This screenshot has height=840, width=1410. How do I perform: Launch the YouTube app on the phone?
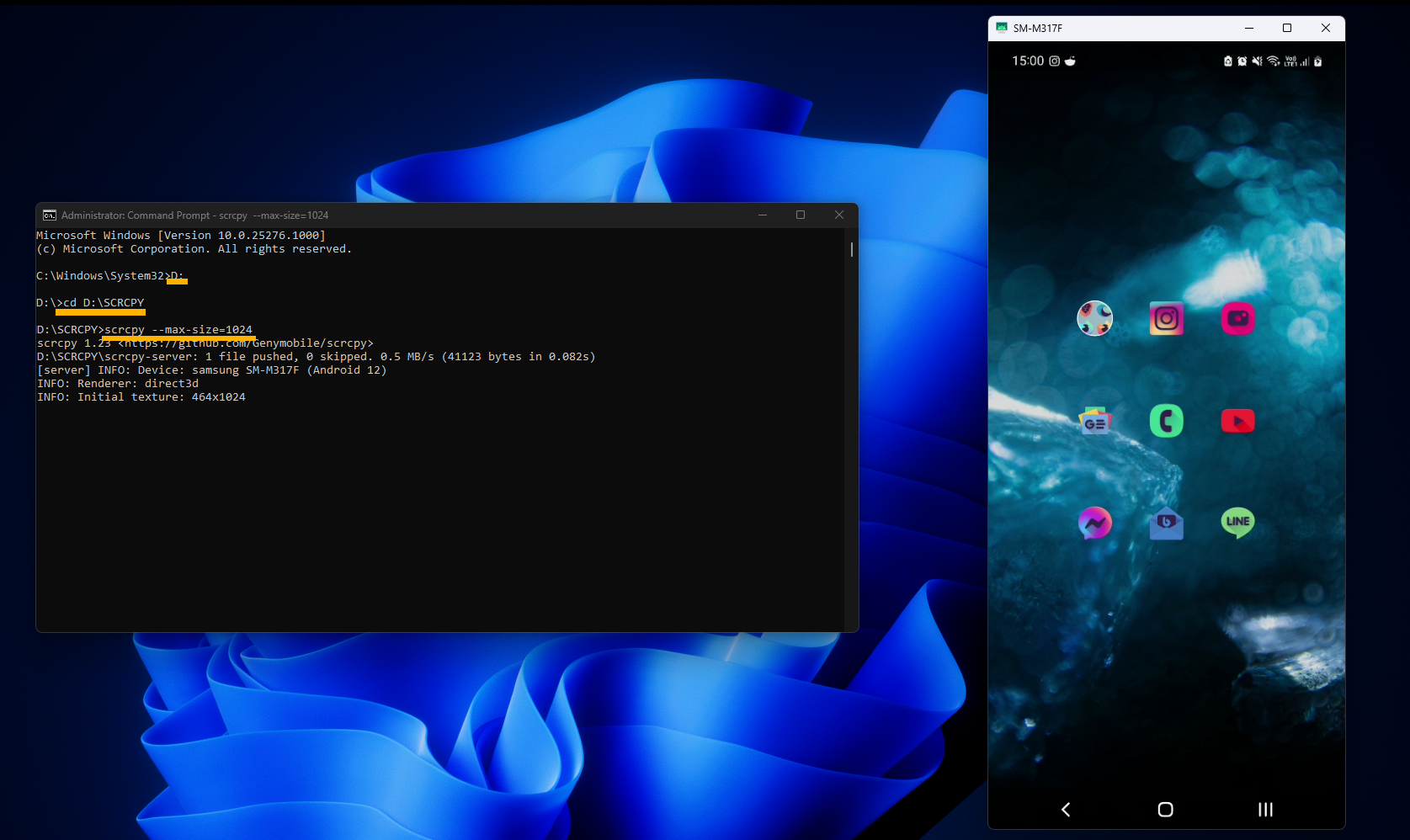click(1237, 421)
